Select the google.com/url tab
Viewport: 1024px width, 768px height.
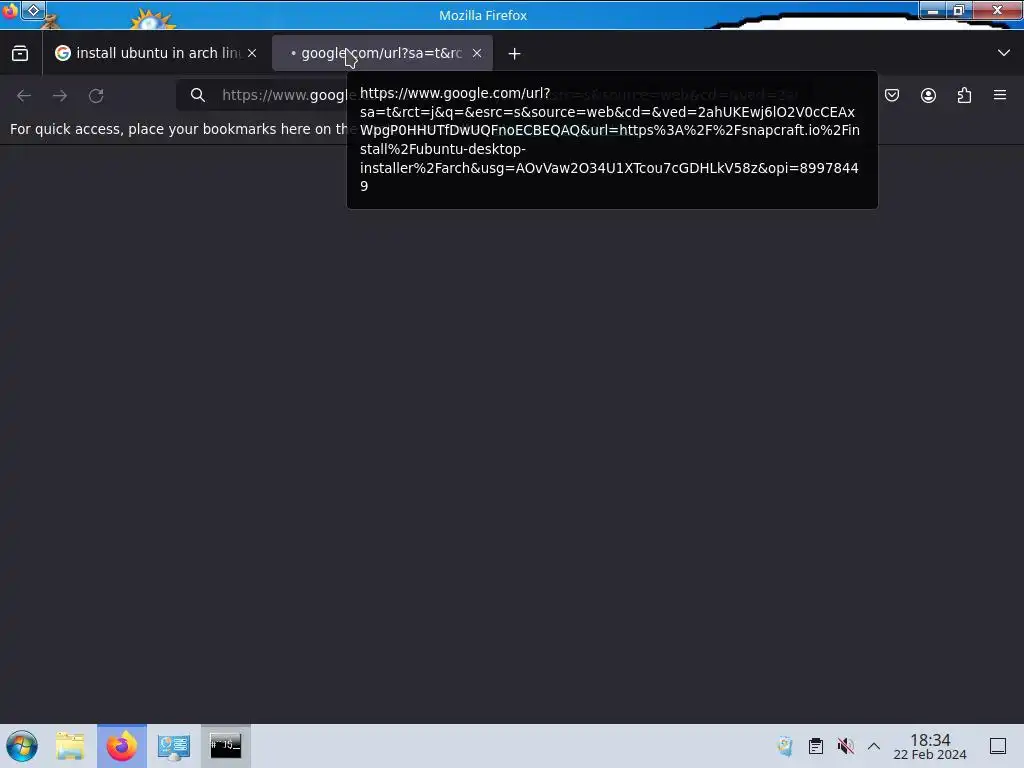382,54
